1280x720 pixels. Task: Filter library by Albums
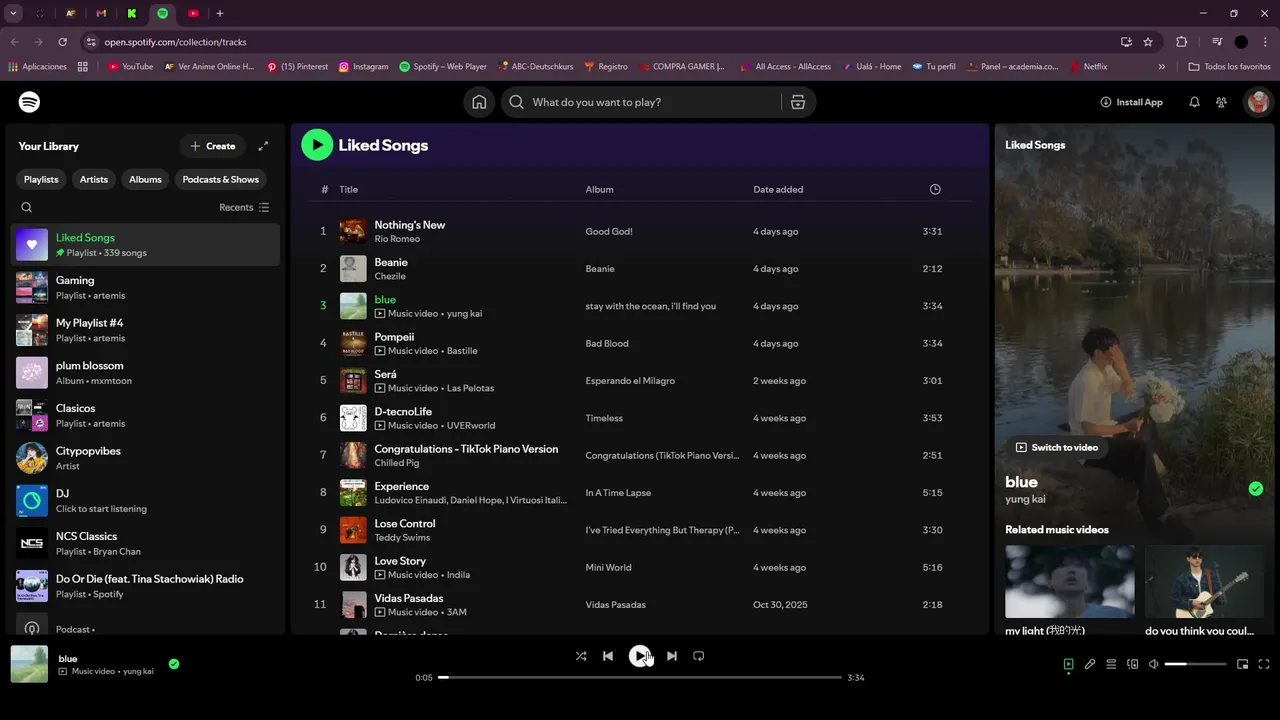tap(145, 179)
